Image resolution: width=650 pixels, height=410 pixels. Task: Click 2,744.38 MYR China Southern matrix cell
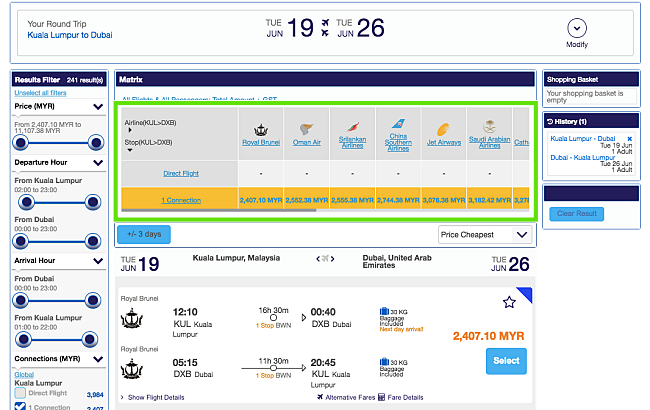[398, 200]
